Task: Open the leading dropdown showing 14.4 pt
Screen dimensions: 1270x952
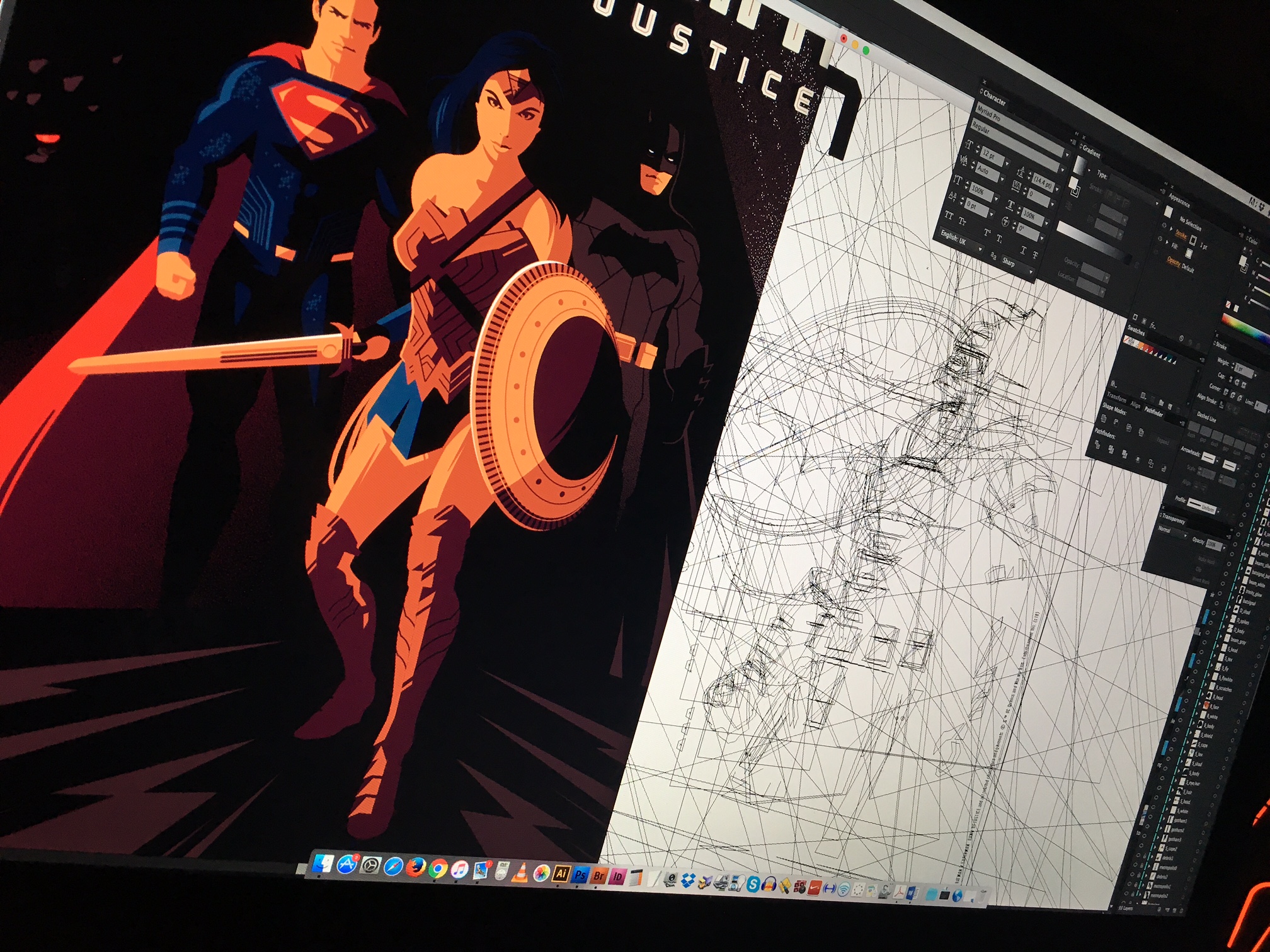Action: point(1057,189)
